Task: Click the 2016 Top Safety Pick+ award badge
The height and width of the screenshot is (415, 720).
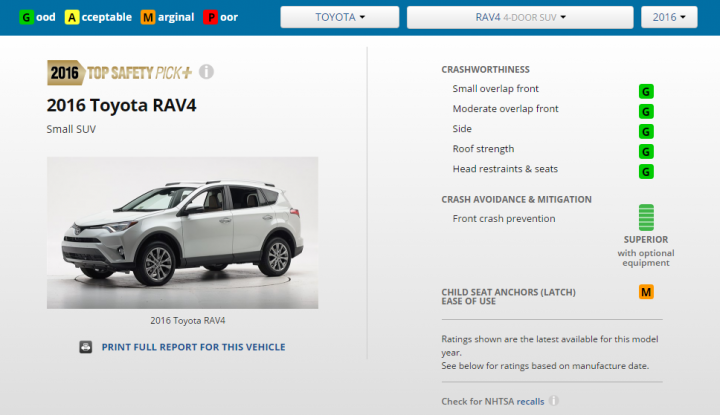Action: tap(119, 73)
